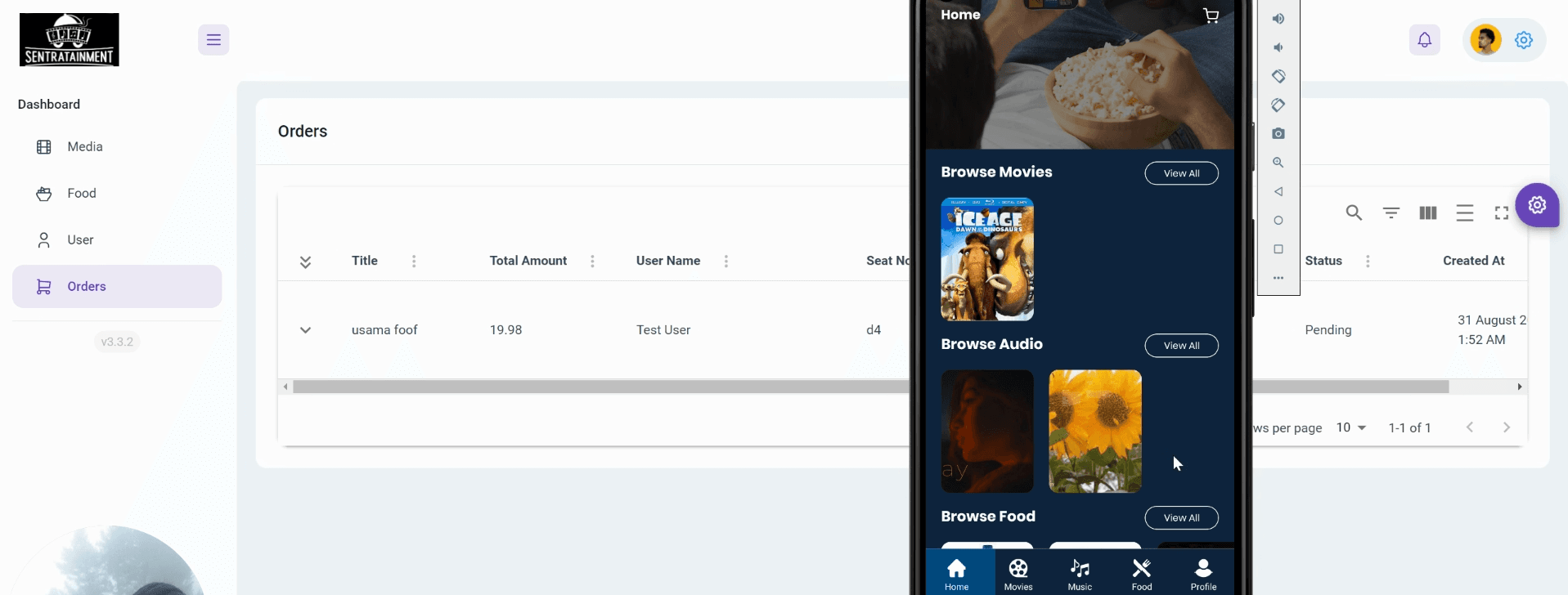The image size is (1568, 595).
Task: Open Media in the sidebar
Action: tap(117, 147)
